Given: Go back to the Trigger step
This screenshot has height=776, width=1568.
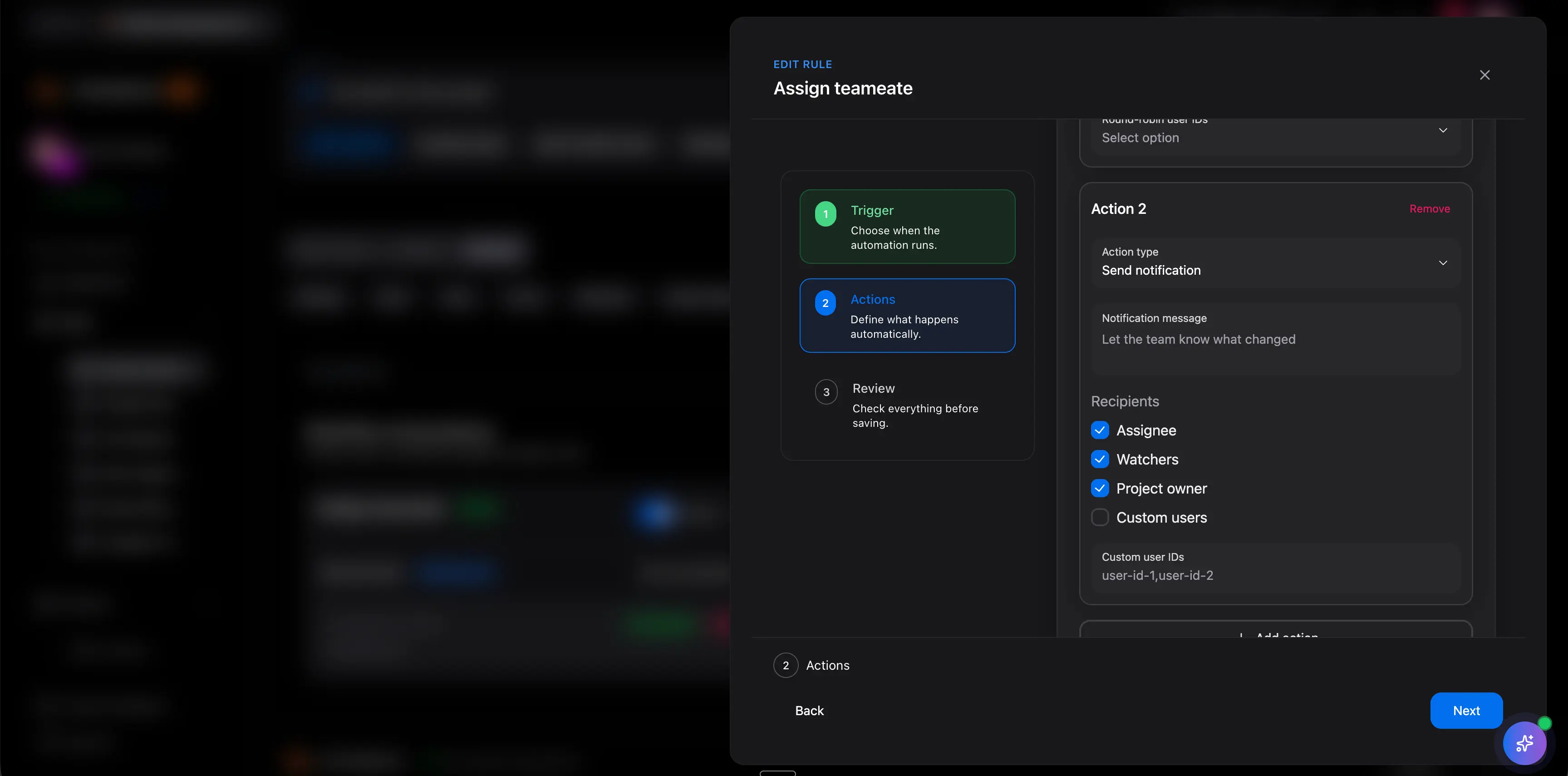Looking at the screenshot, I should (x=907, y=227).
